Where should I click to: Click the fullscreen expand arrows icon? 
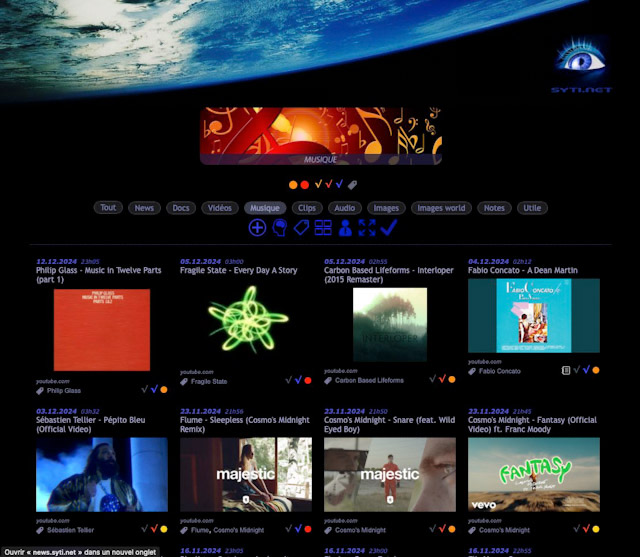pos(367,228)
